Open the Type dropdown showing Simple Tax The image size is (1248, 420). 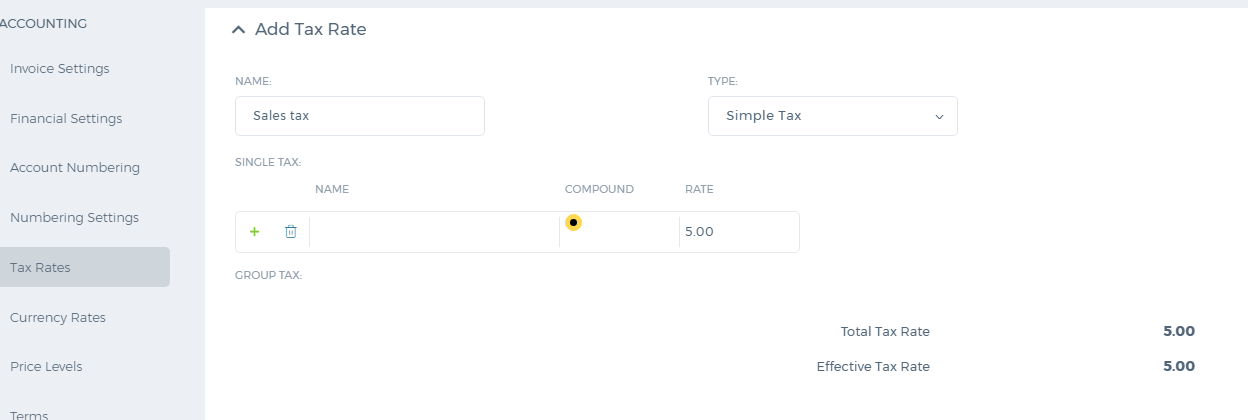(833, 116)
